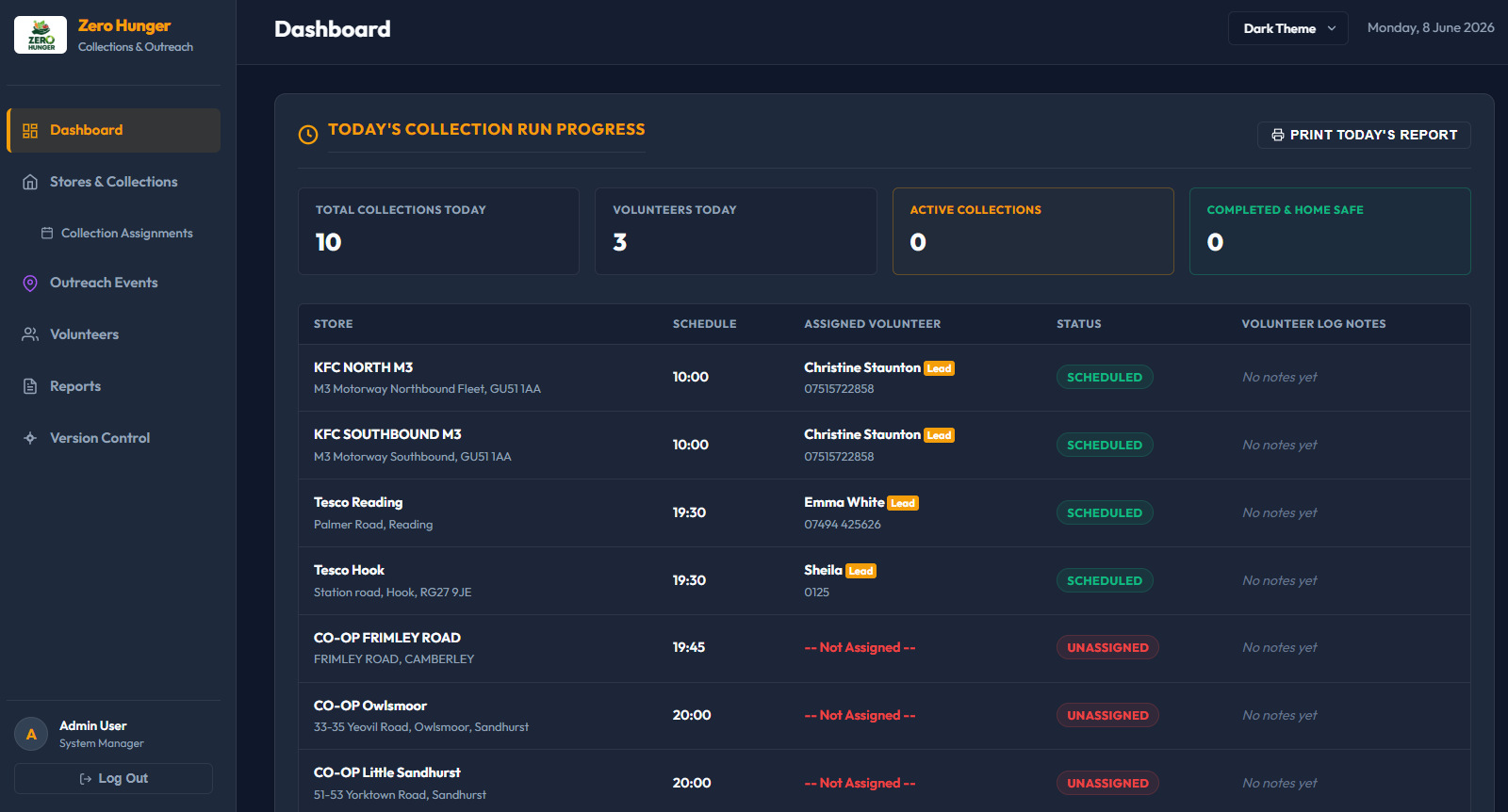Click the Volunteers people icon

pyautogui.click(x=30, y=334)
